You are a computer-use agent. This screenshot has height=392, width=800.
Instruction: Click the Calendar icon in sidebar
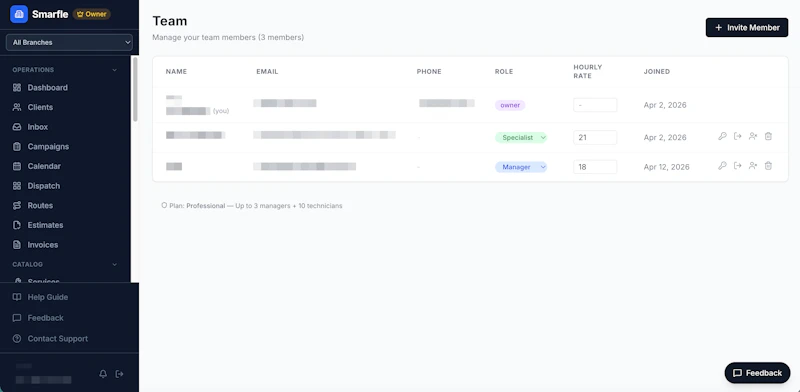pos(17,166)
